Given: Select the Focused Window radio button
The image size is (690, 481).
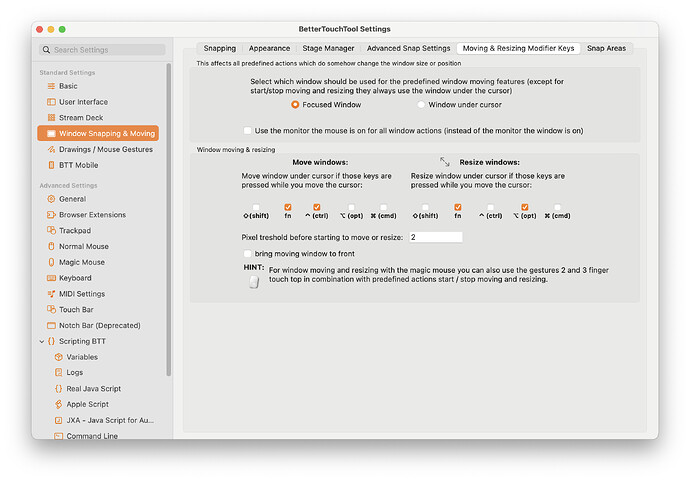Looking at the screenshot, I should pos(295,105).
